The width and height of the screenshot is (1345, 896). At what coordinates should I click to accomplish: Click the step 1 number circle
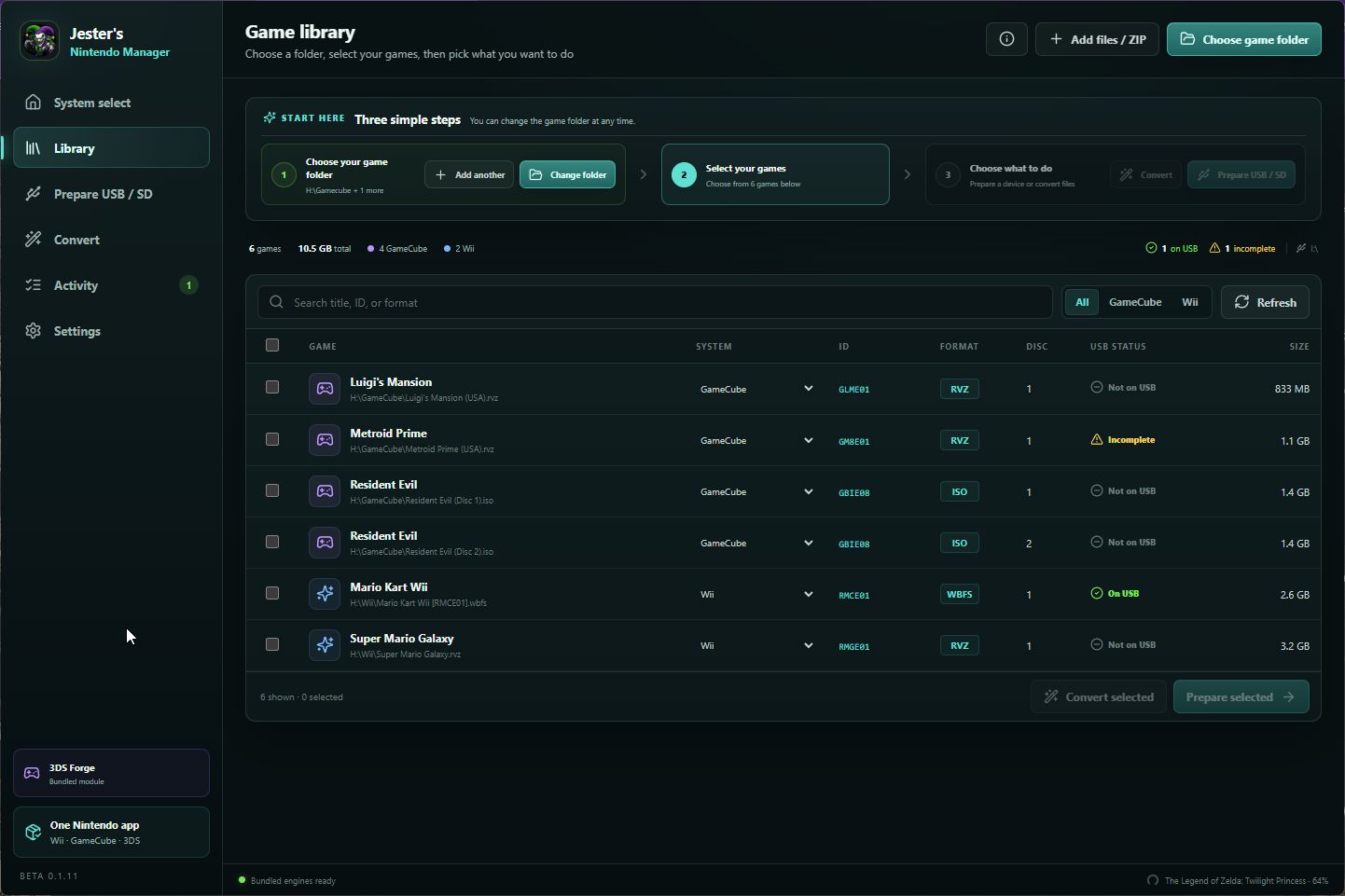coord(284,174)
